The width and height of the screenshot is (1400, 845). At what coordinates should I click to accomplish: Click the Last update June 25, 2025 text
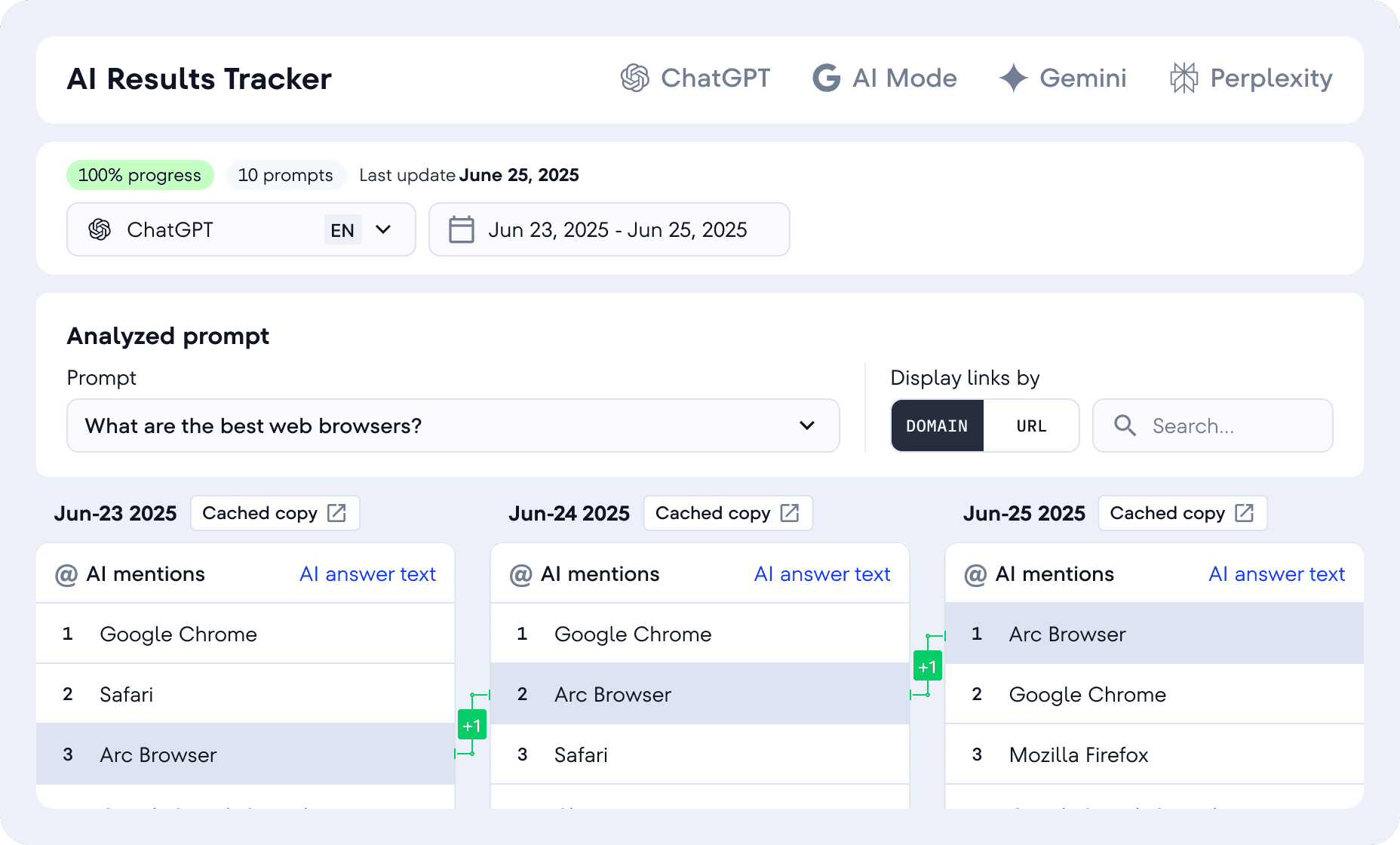(x=469, y=175)
